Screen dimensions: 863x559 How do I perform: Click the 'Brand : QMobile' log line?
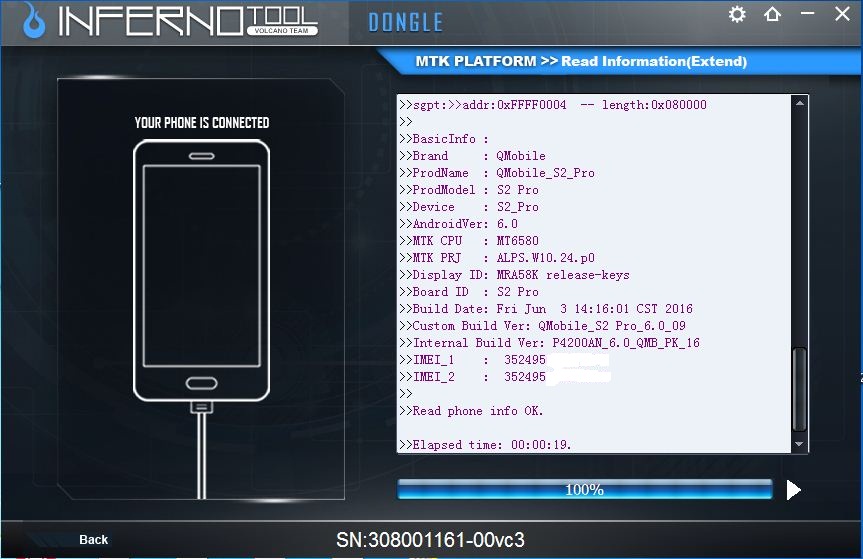click(473, 156)
